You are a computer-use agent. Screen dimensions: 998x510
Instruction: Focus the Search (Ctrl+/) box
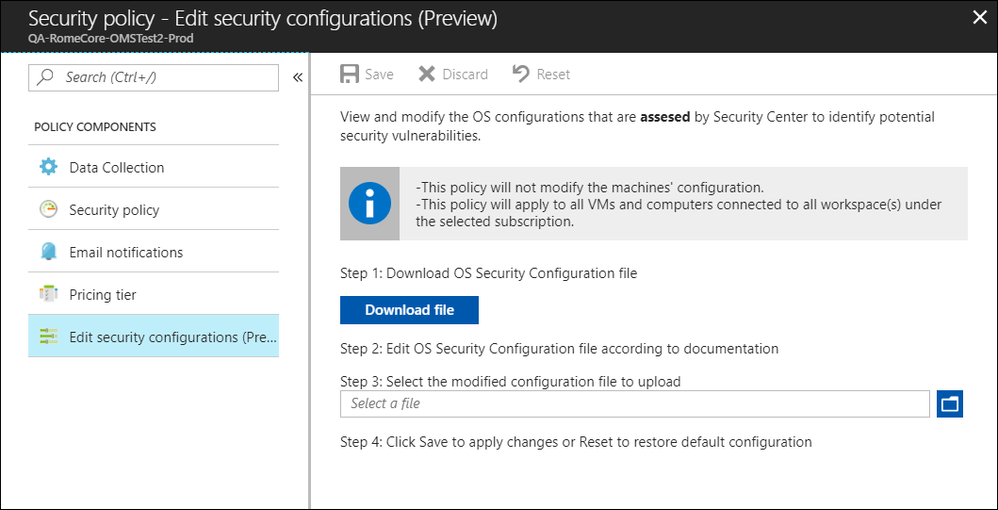pos(160,77)
